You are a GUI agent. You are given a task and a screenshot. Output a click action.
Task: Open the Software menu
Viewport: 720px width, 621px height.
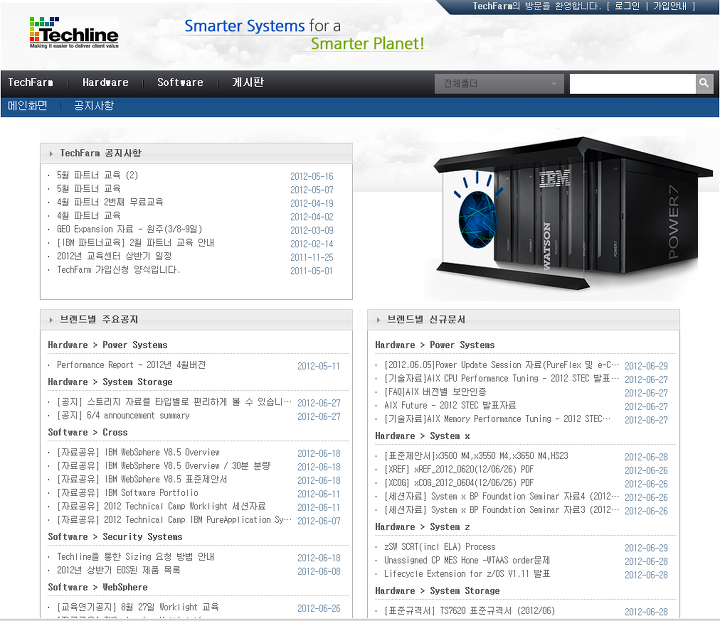point(180,83)
